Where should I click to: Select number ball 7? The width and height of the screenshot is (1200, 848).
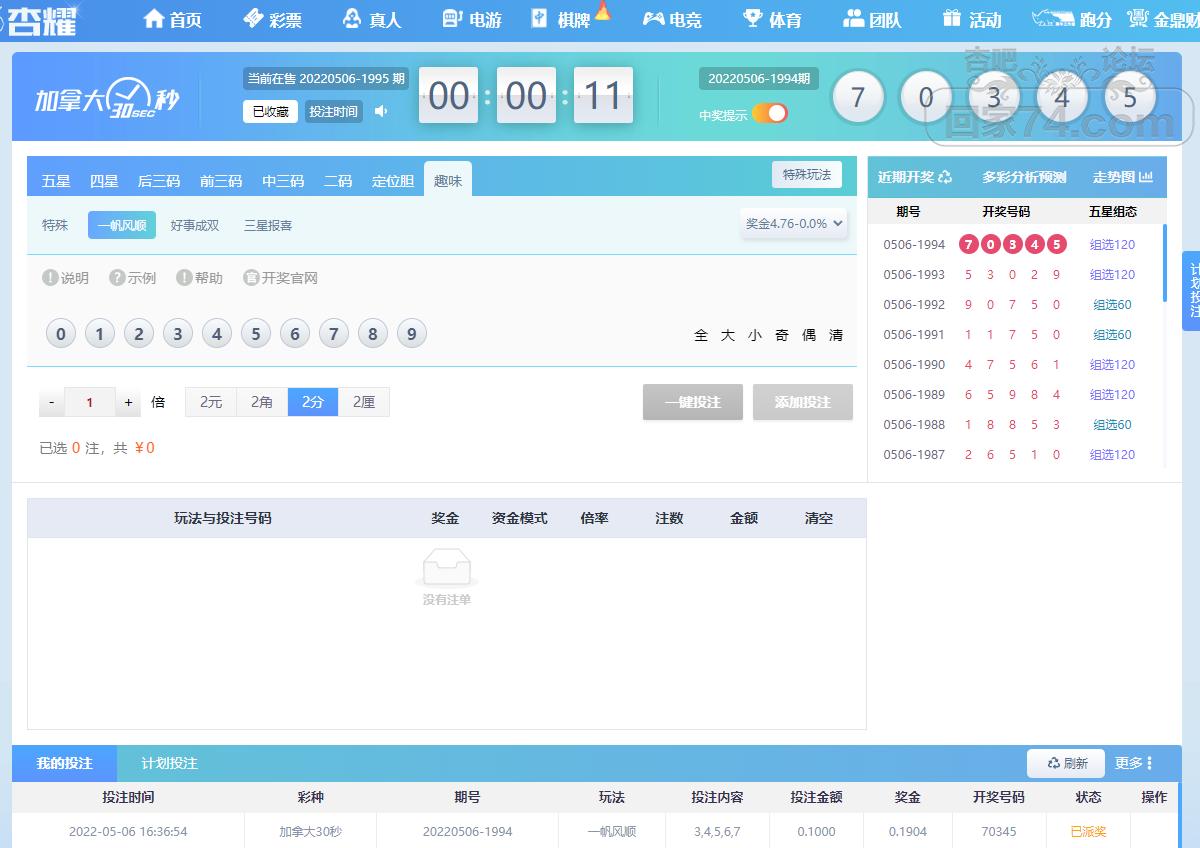click(333, 334)
